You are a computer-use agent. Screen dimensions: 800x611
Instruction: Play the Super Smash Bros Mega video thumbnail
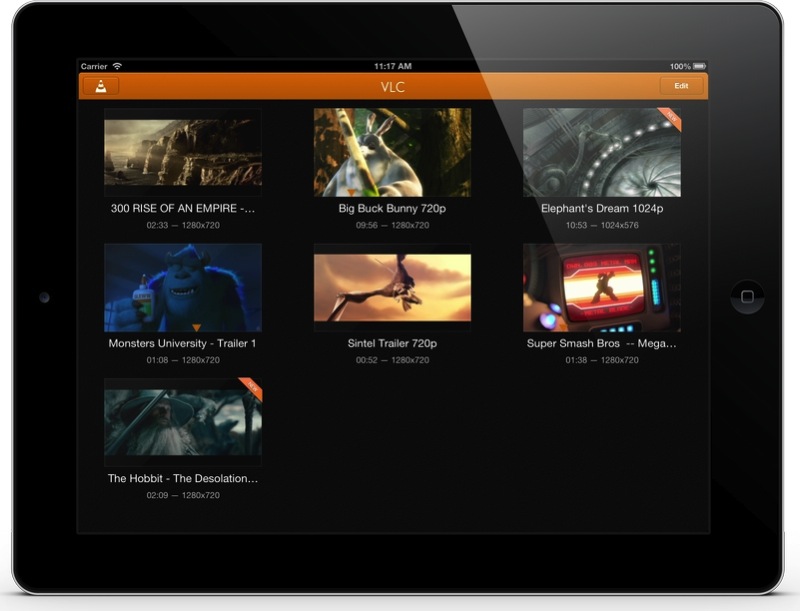(x=602, y=288)
